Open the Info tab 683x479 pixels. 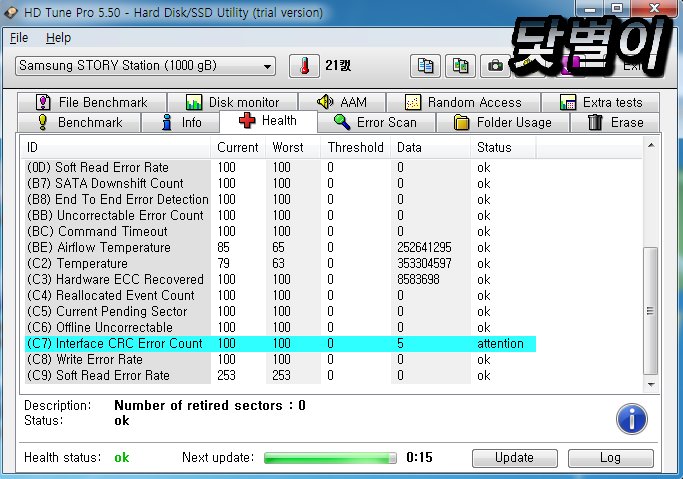[180, 122]
